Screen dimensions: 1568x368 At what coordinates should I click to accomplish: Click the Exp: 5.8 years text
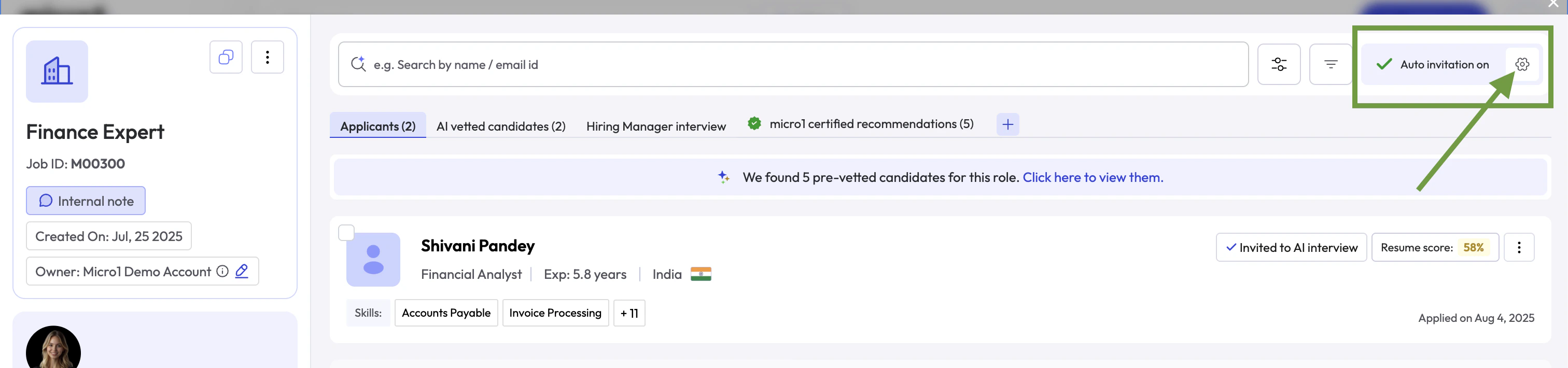[585, 274]
